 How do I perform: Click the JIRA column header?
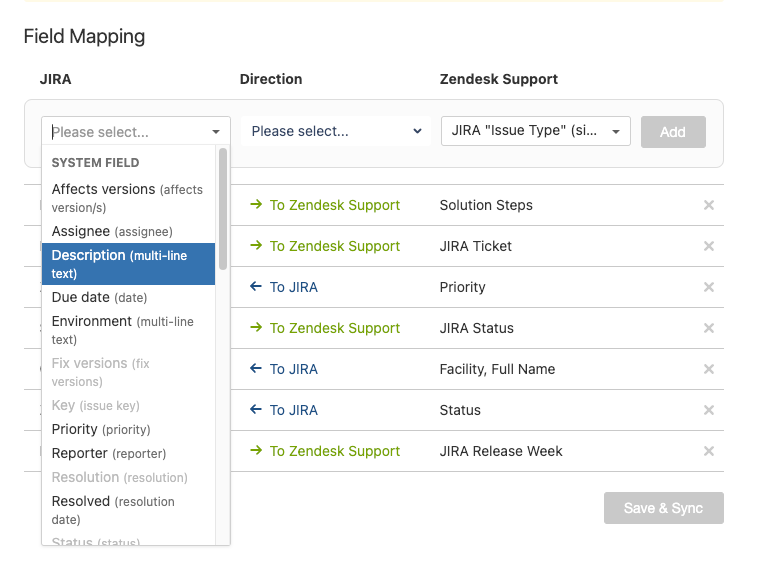[x=55, y=79]
